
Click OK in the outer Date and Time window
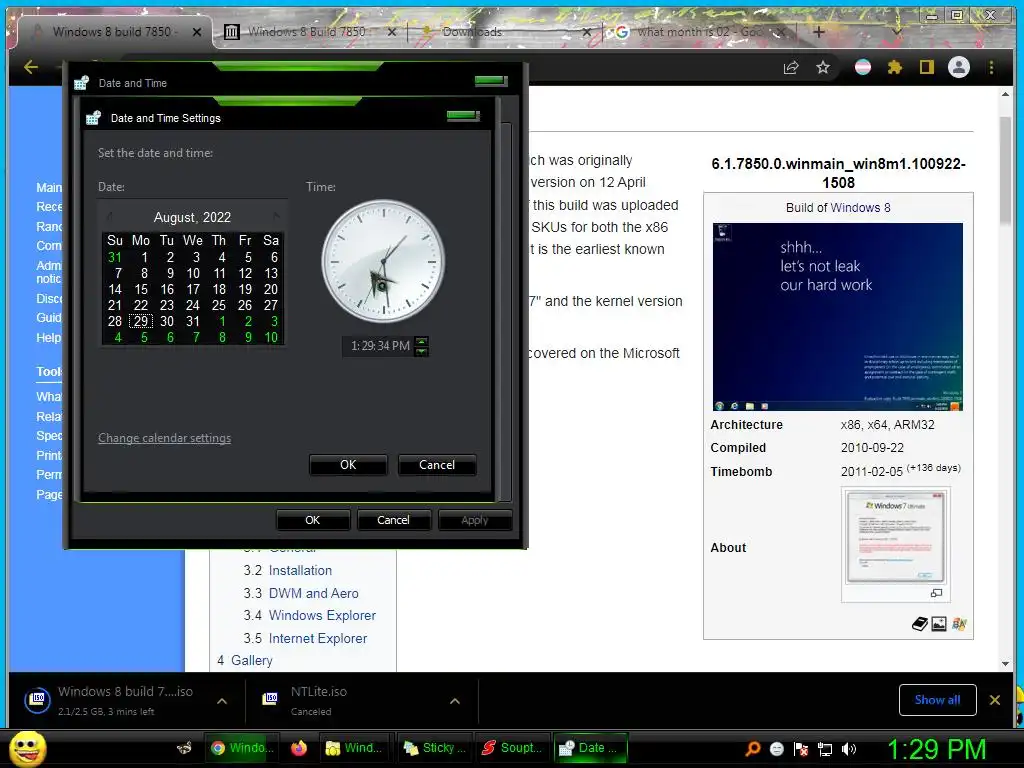tap(313, 520)
